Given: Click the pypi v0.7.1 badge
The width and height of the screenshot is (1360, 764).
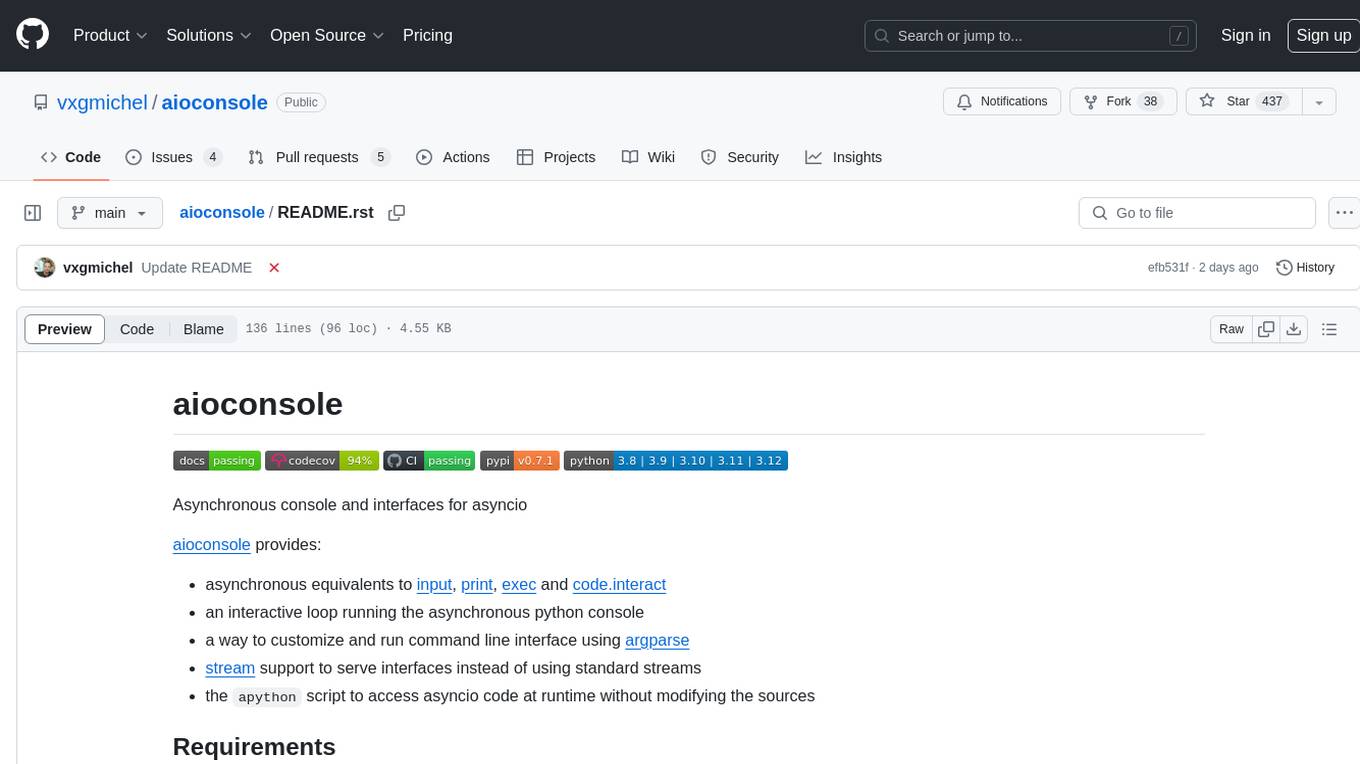Looking at the screenshot, I should [520, 461].
